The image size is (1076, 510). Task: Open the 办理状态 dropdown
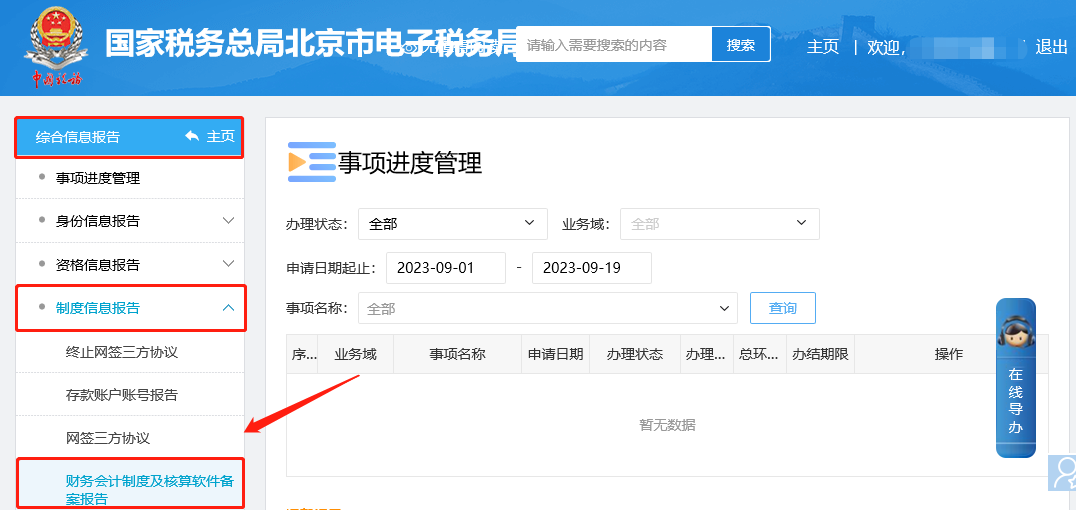tap(452, 224)
